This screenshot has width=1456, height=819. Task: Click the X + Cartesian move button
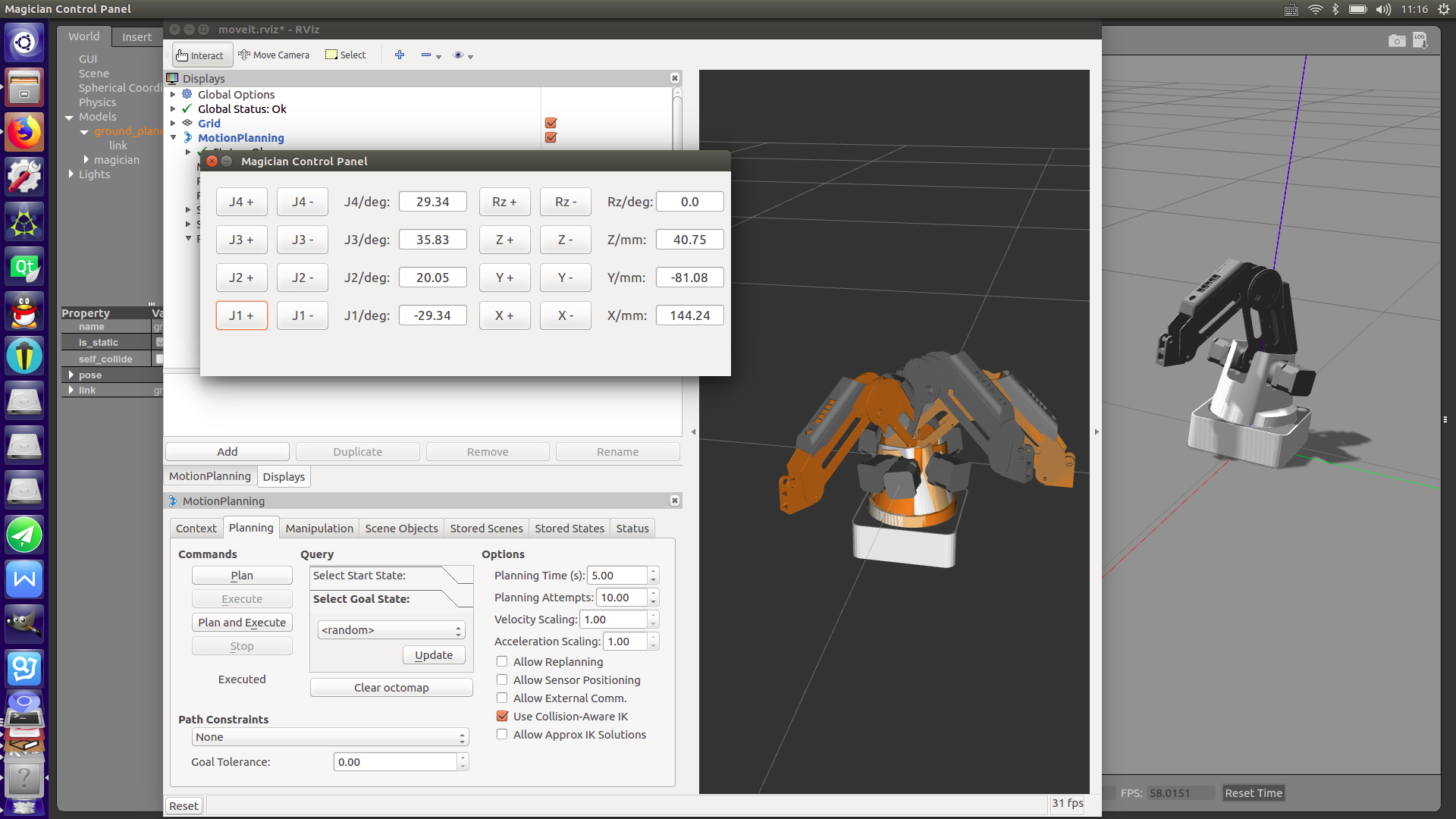point(505,315)
